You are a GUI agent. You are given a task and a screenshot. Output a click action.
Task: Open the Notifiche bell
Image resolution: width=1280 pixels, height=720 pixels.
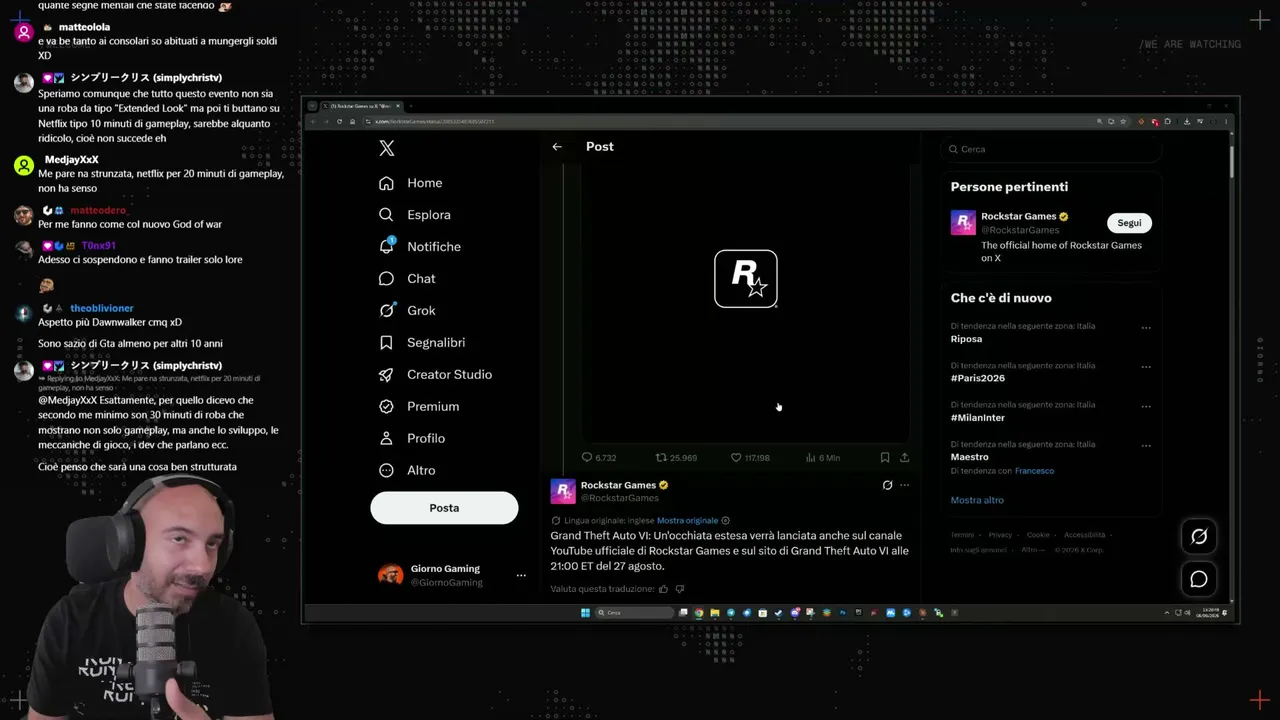(420, 246)
